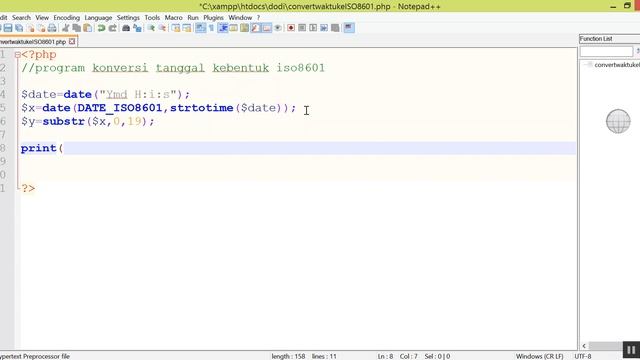The height and width of the screenshot is (360, 640).
Task: Click Run Macro Multiple Times icon
Action: tap(324, 28)
